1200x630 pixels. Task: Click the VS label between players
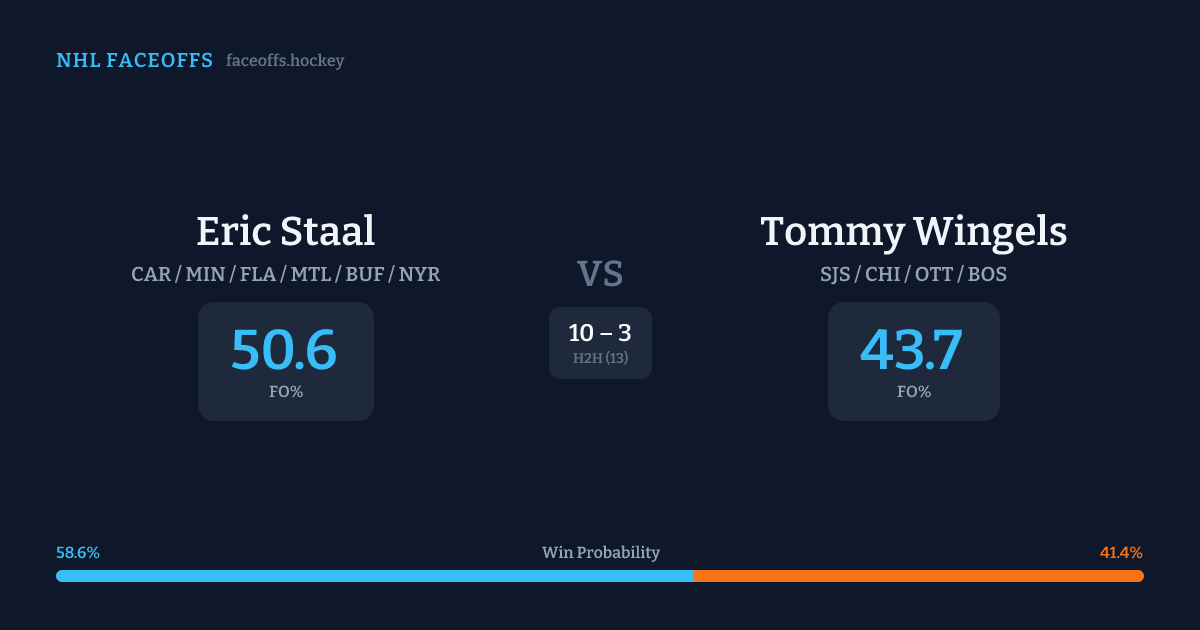pyautogui.click(x=600, y=274)
